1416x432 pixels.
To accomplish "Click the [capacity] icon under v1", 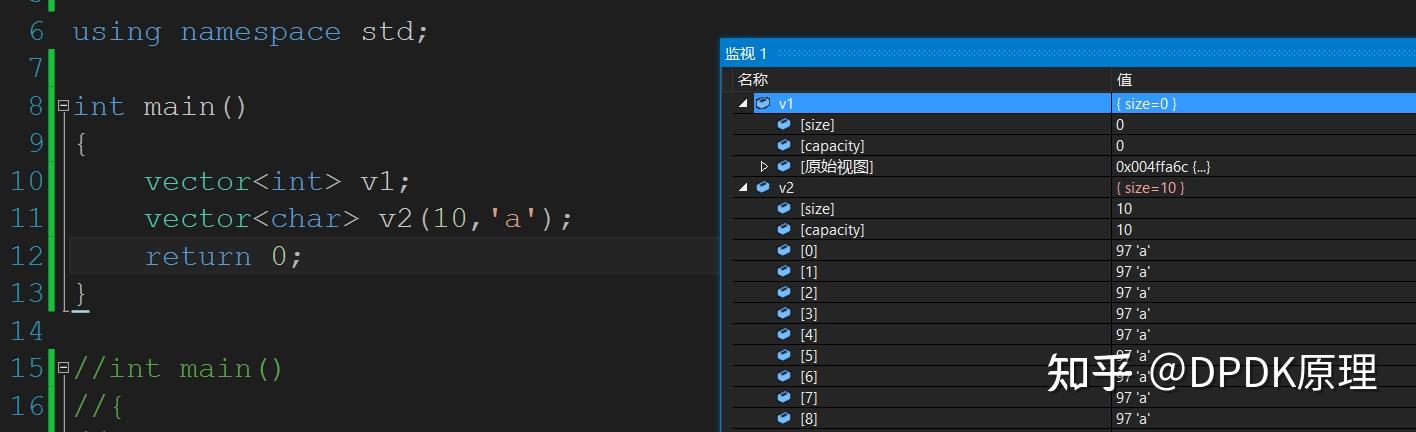I will coord(784,145).
